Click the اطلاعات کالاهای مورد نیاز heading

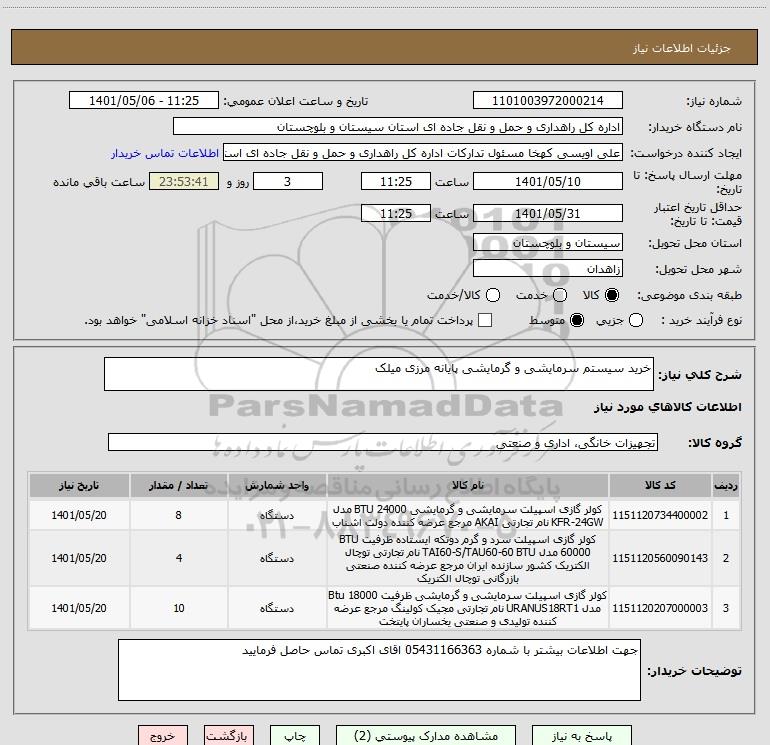coord(668,407)
